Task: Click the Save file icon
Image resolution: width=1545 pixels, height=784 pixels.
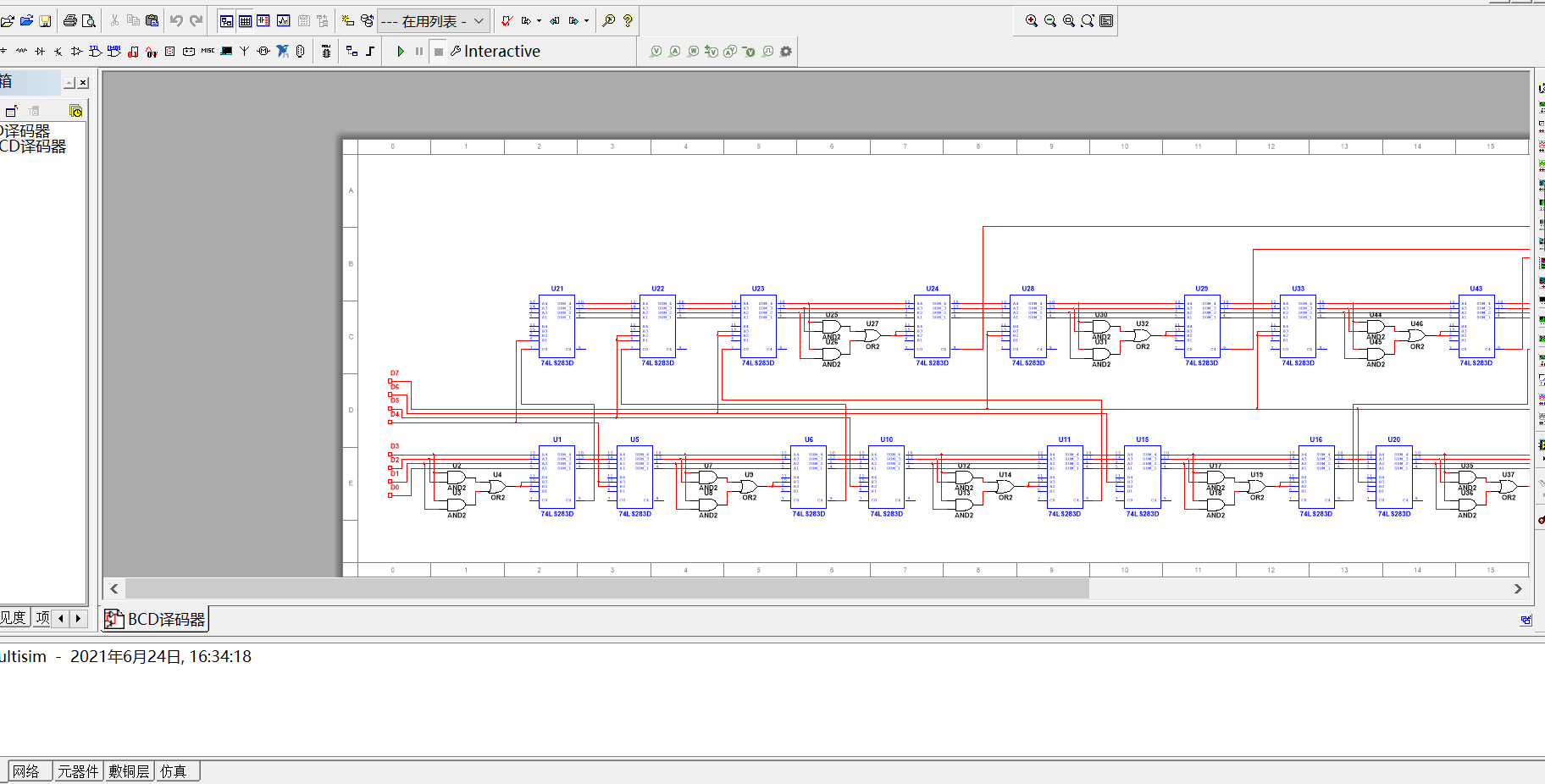Action: (x=45, y=20)
